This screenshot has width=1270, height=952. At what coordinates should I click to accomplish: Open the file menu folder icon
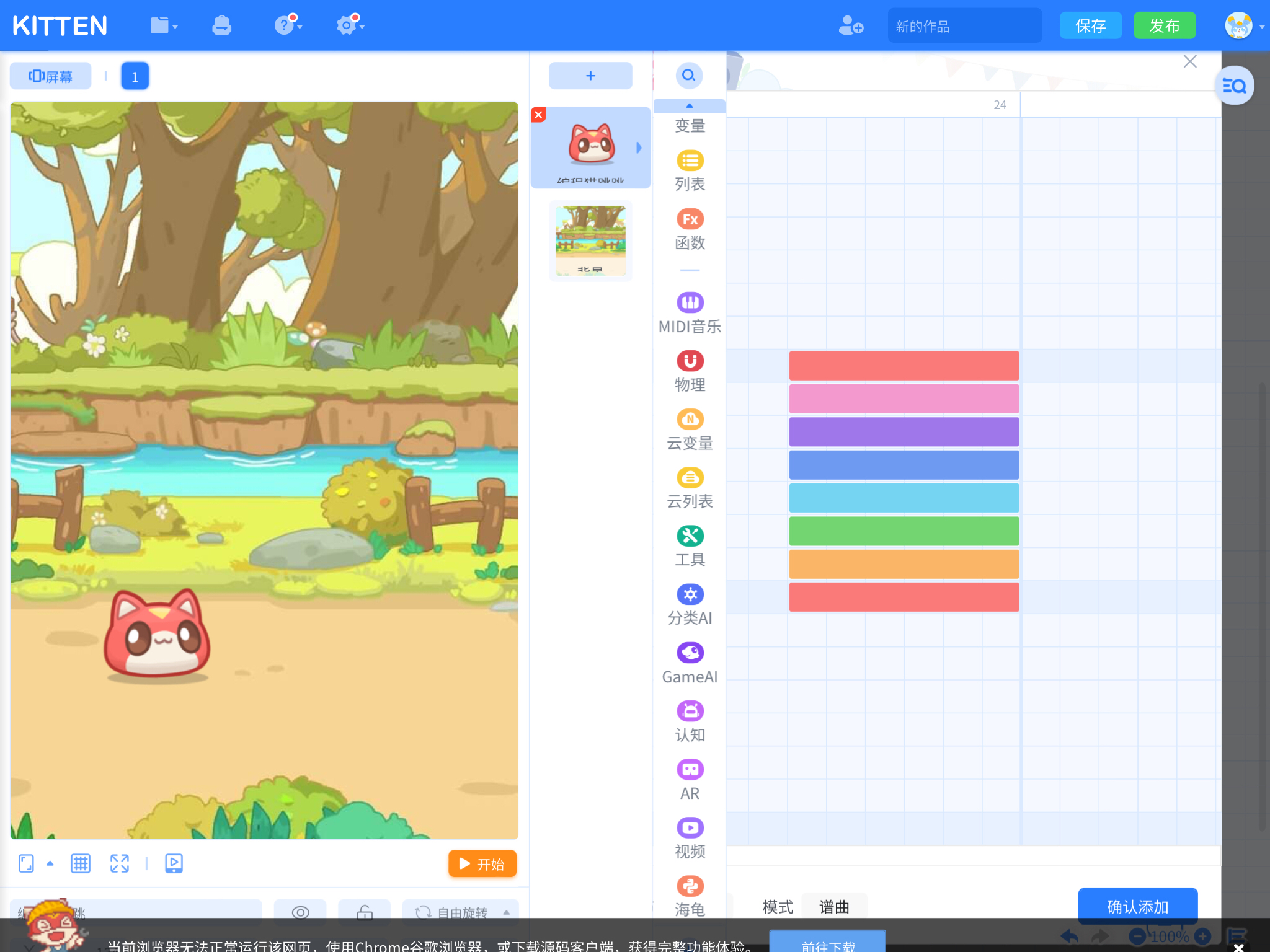point(164,25)
